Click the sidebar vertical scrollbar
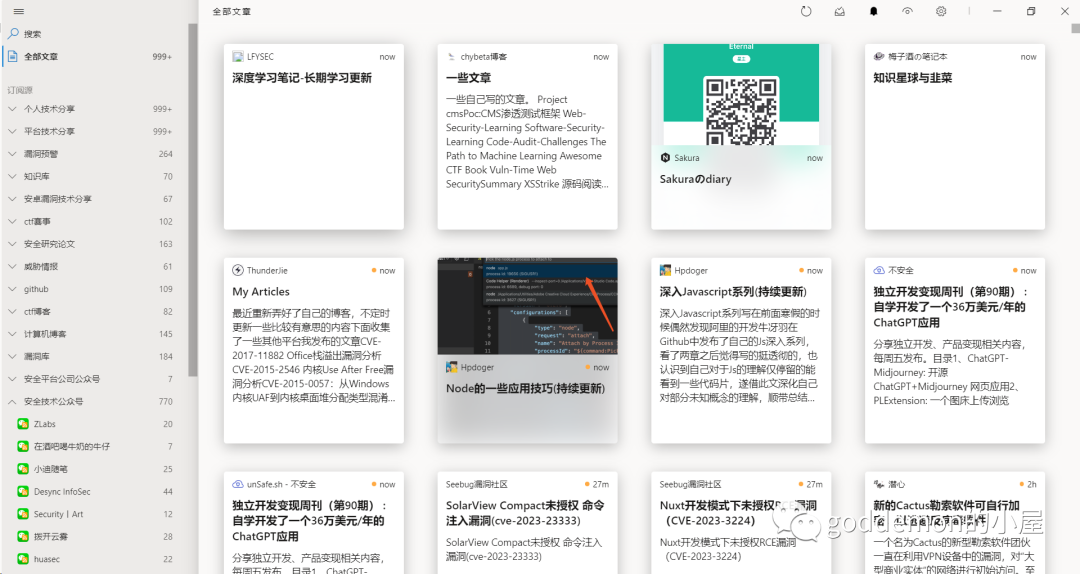1080x574 pixels. [x=193, y=200]
